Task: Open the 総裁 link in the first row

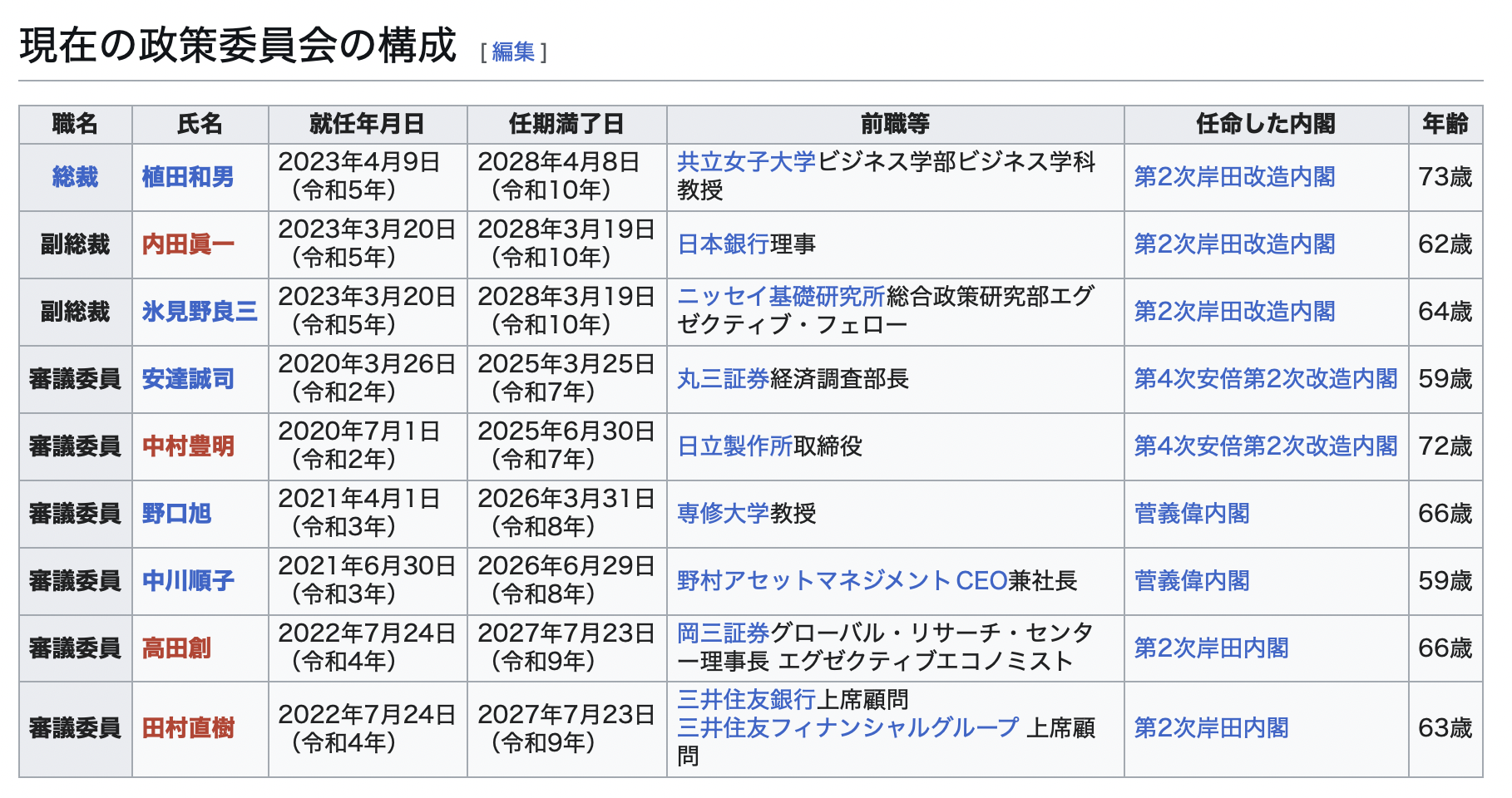Action: 75,177
